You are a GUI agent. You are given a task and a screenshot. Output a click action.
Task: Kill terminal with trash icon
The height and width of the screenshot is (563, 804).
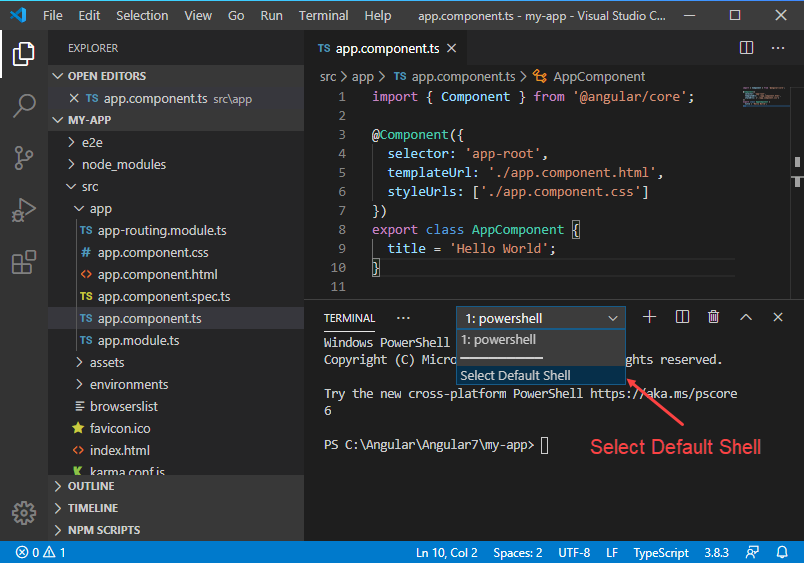point(713,317)
